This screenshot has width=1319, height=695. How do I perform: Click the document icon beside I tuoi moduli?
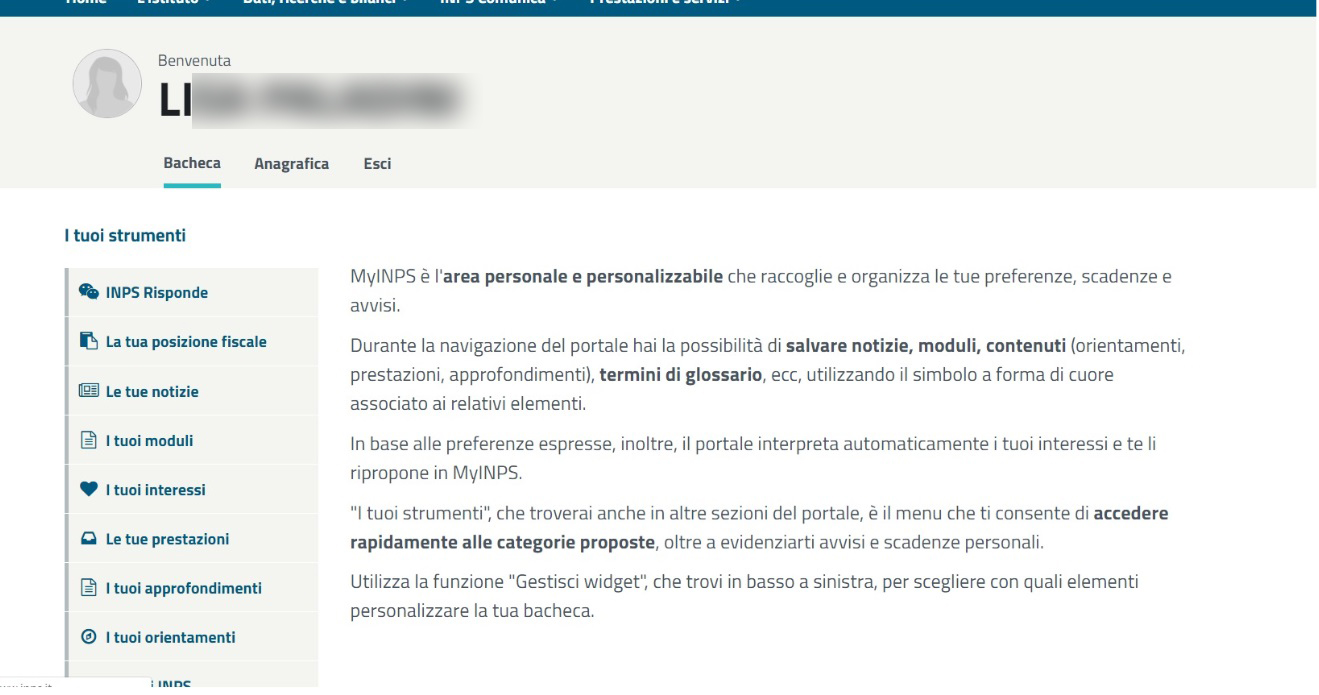pyautogui.click(x=88, y=440)
